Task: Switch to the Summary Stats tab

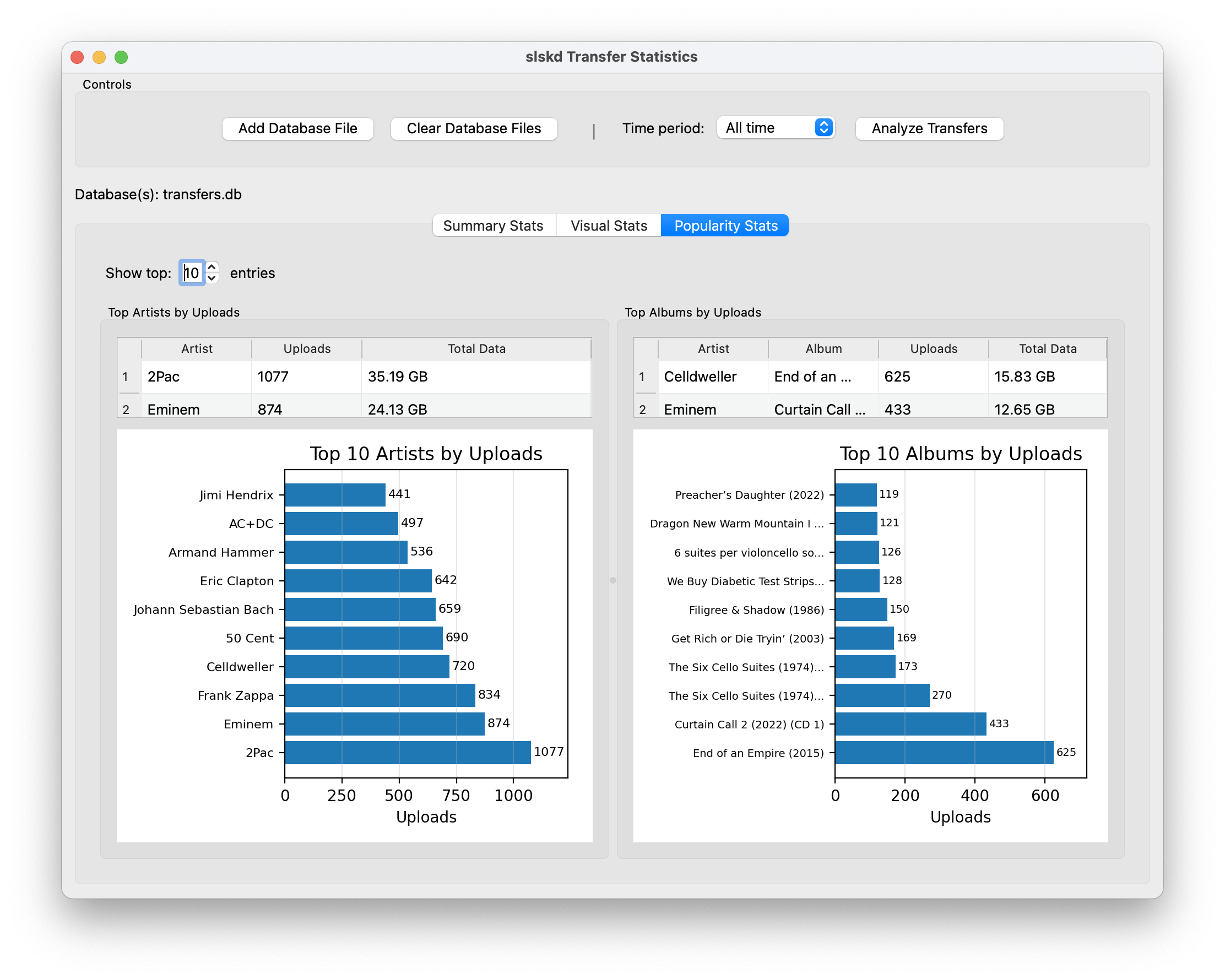Action: pyautogui.click(x=493, y=225)
